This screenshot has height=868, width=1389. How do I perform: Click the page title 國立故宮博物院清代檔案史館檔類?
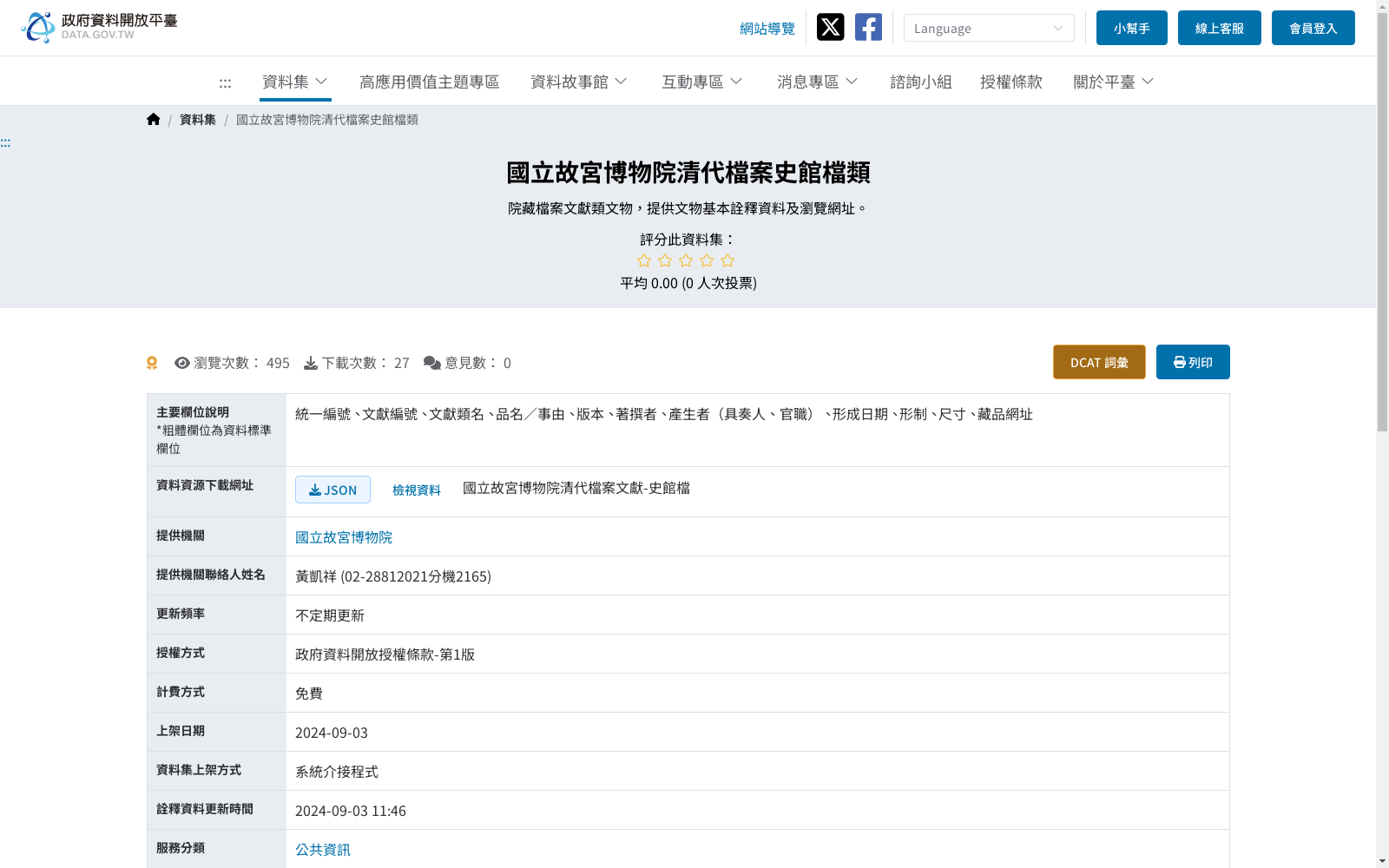(x=688, y=173)
